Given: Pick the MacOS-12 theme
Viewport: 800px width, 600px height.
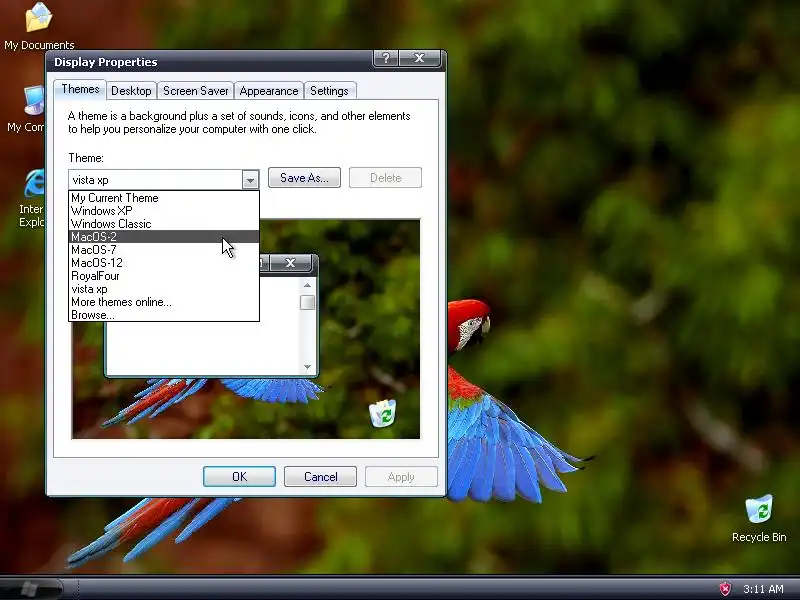Looking at the screenshot, I should 164,263.
